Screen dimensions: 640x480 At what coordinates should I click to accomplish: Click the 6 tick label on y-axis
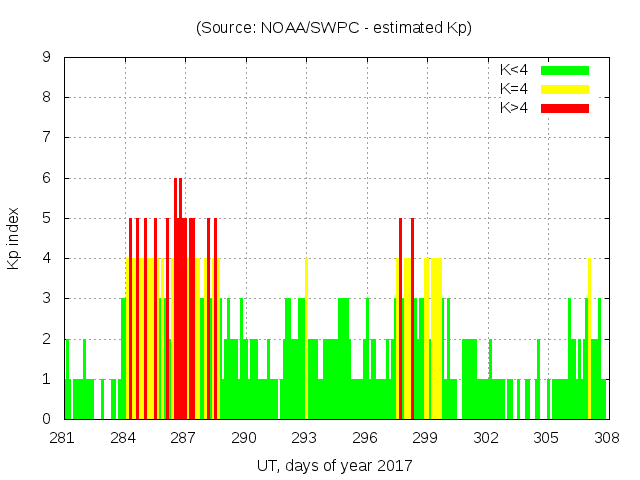click(47, 178)
